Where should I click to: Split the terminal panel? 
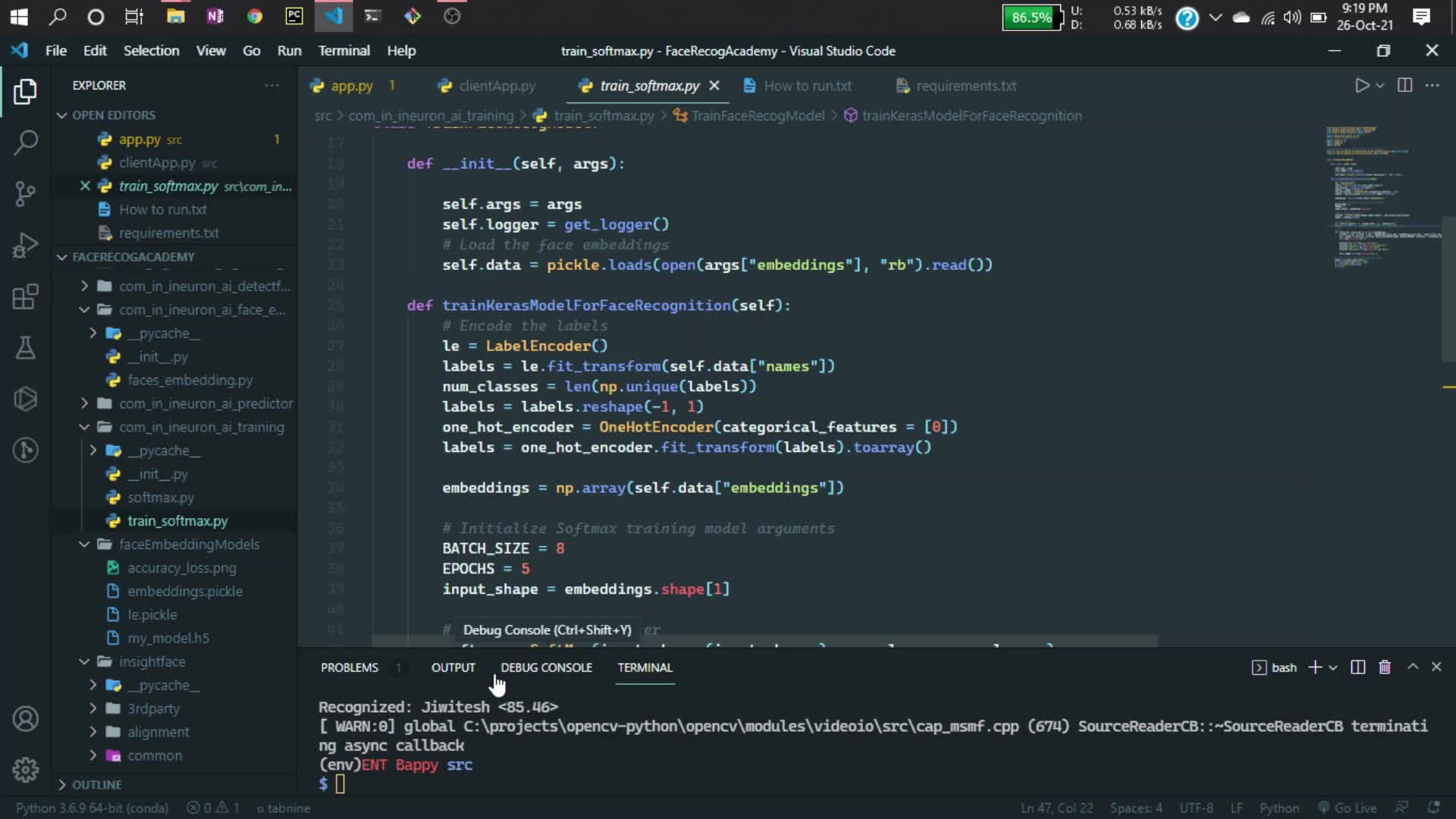click(1358, 667)
